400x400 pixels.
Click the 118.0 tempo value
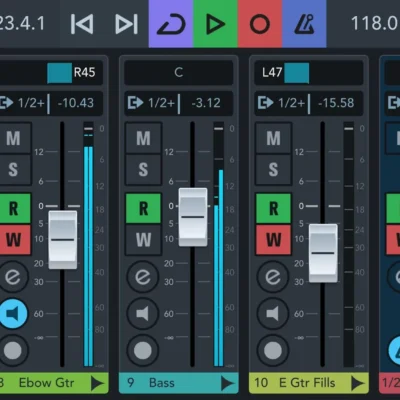pyautogui.click(x=375, y=23)
